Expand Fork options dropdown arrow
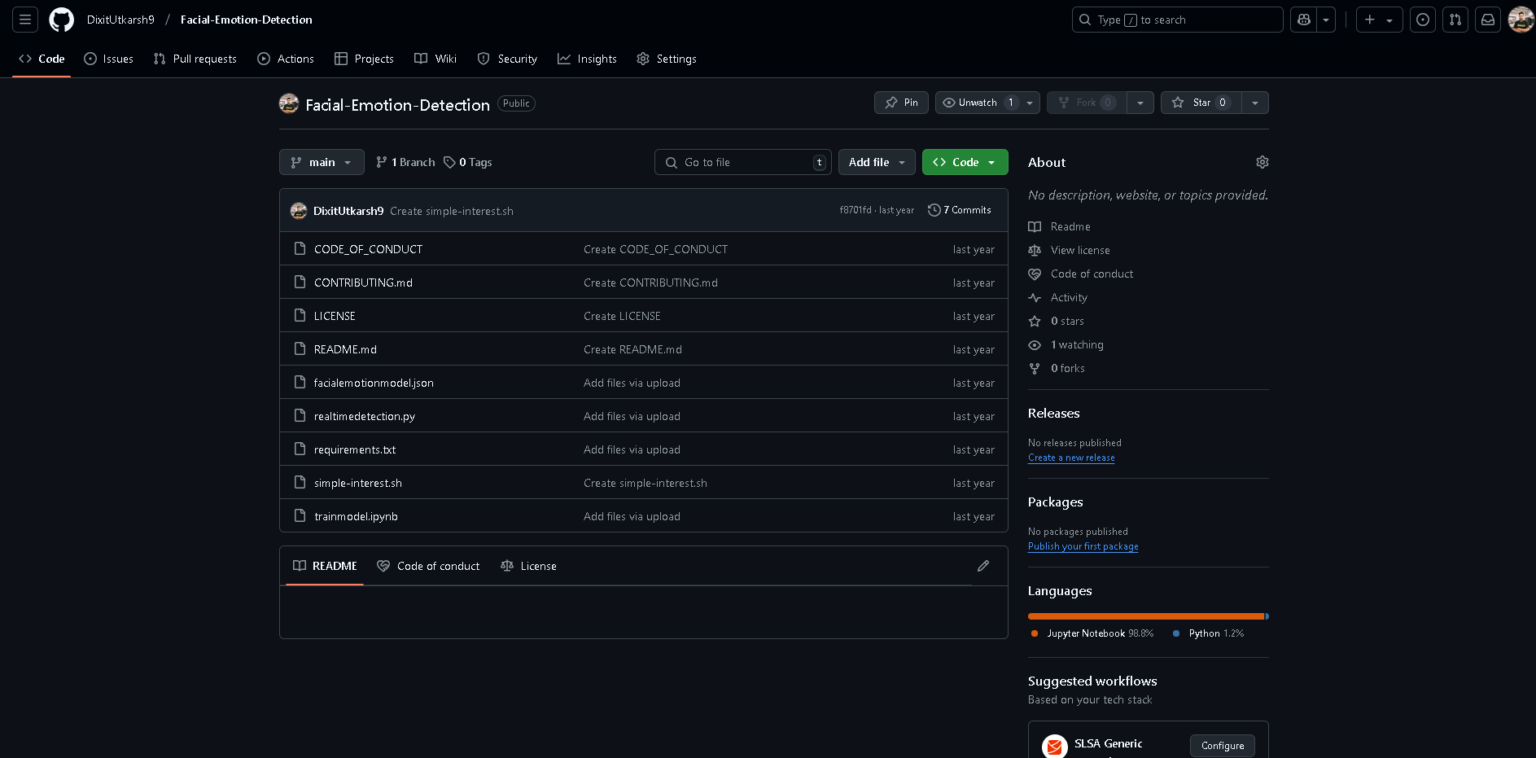Image resolution: width=1536 pixels, height=758 pixels. tap(1140, 103)
